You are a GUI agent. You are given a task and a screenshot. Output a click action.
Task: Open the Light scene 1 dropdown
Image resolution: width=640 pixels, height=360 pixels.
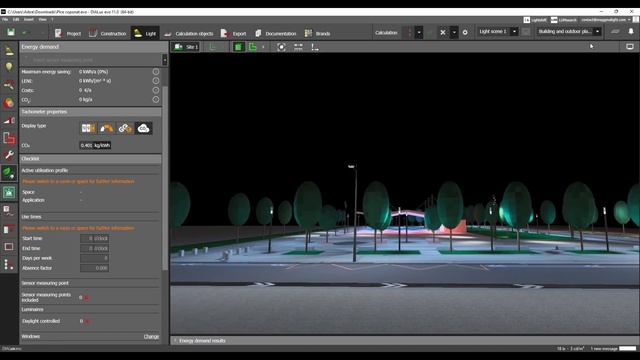click(514, 31)
